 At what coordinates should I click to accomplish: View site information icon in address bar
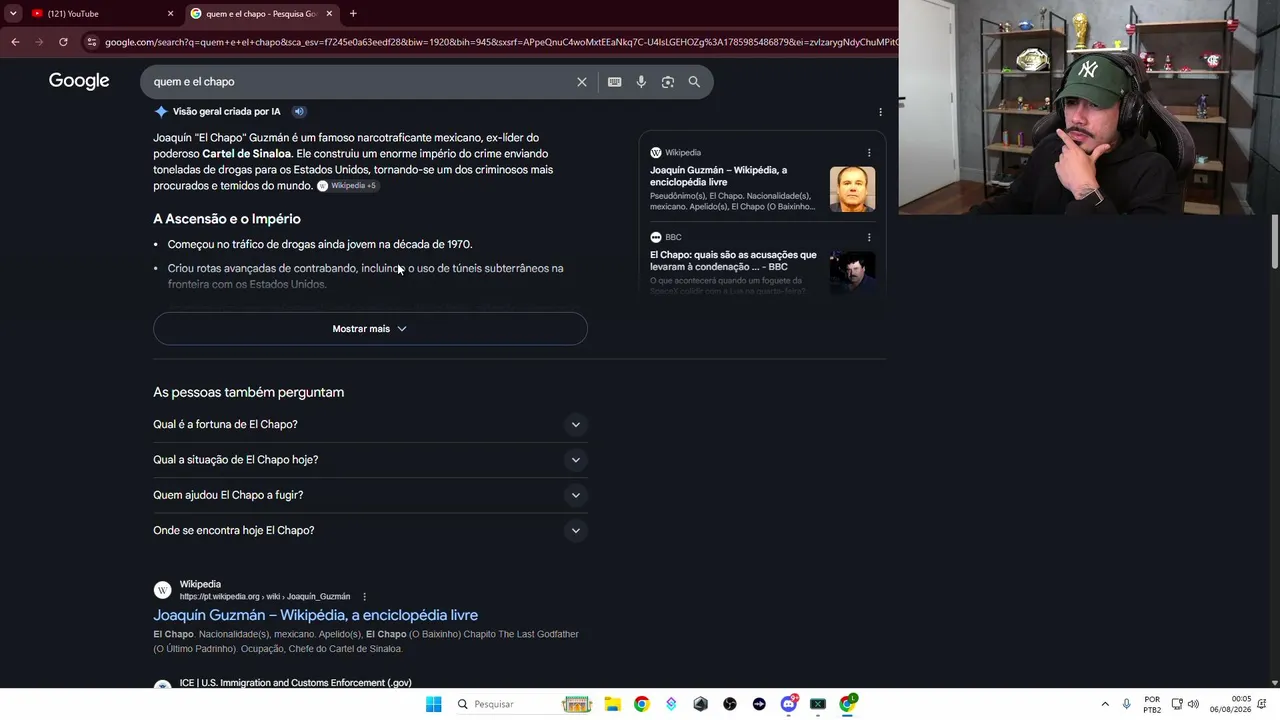tap(92, 42)
